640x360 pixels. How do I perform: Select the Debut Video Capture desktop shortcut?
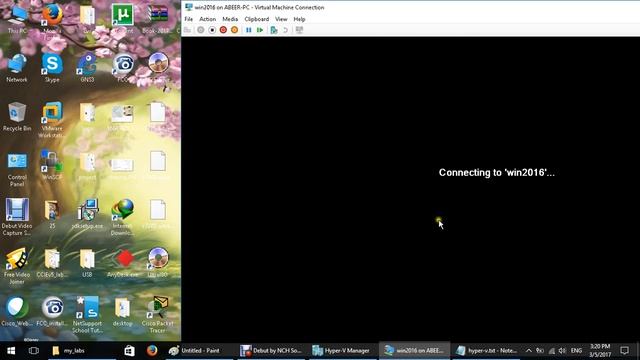(x=17, y=217)
